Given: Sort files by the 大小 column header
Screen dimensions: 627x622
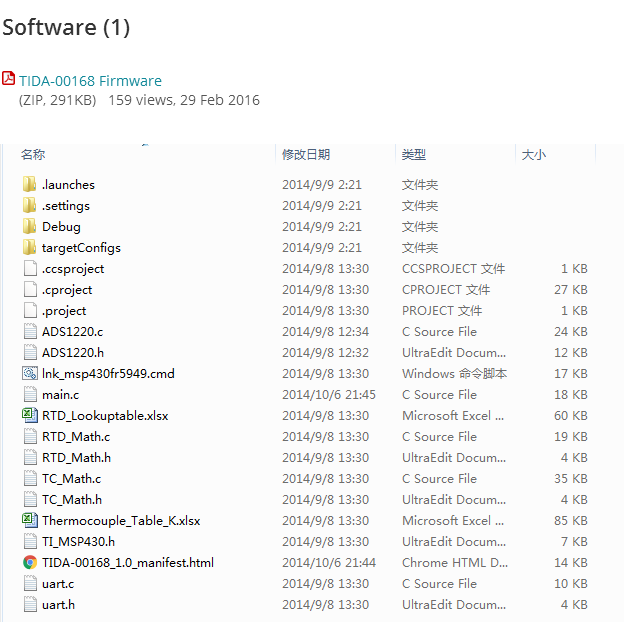Looking at the screenshot, I should tap(533, 154).
